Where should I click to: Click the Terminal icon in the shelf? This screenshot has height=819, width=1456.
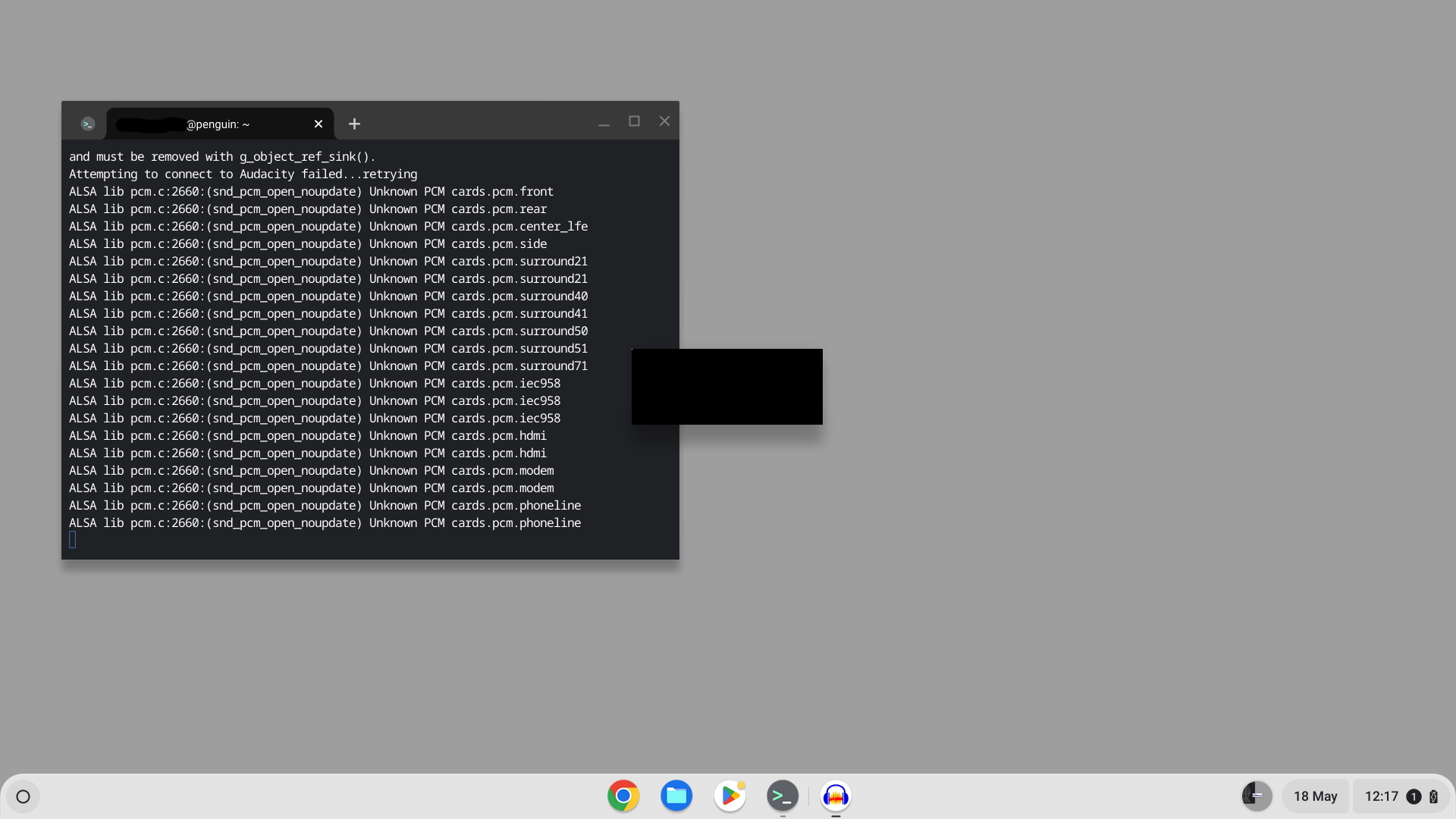[783, 795]
